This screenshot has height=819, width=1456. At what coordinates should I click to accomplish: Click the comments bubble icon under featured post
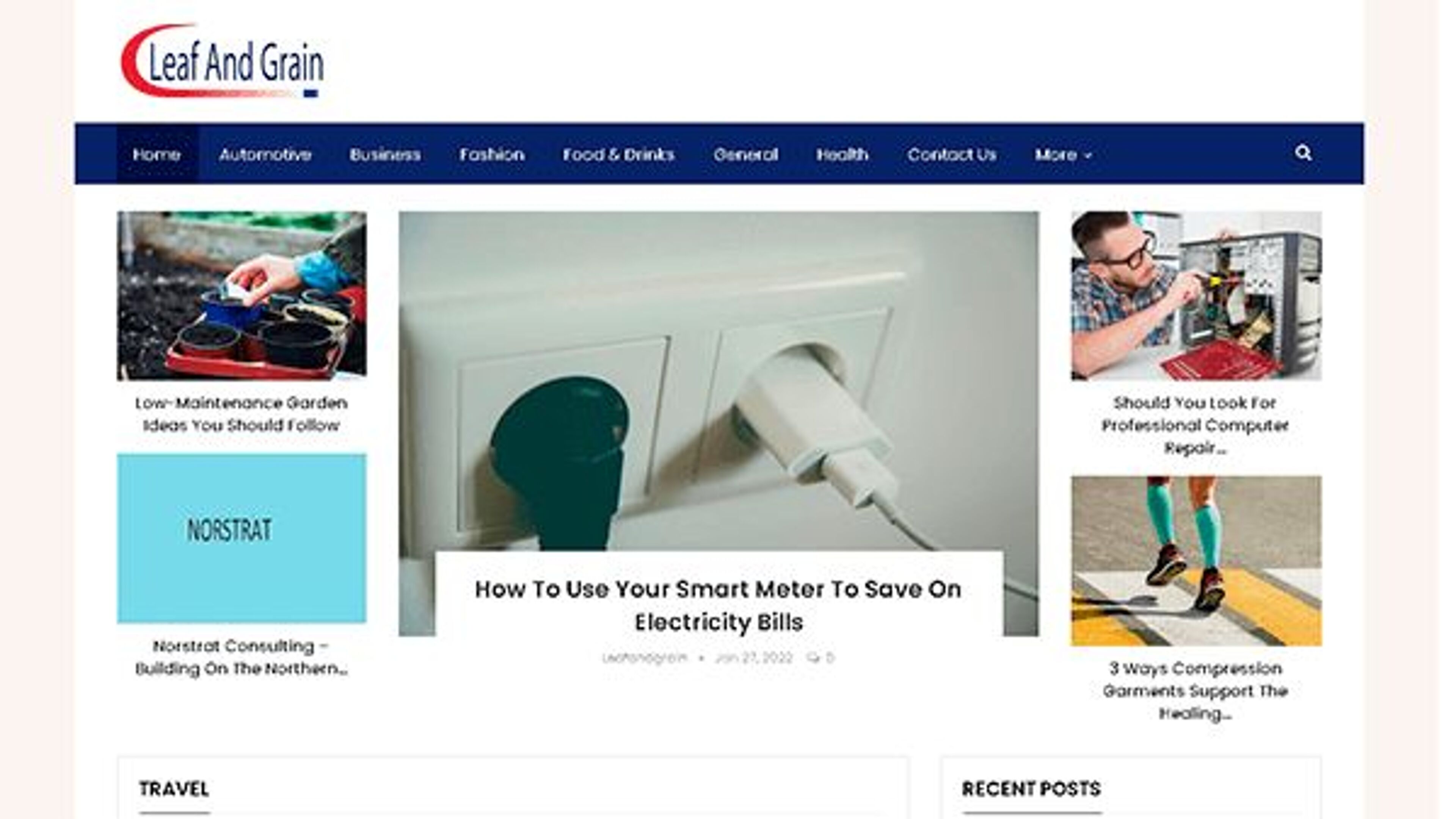[813, 657]
